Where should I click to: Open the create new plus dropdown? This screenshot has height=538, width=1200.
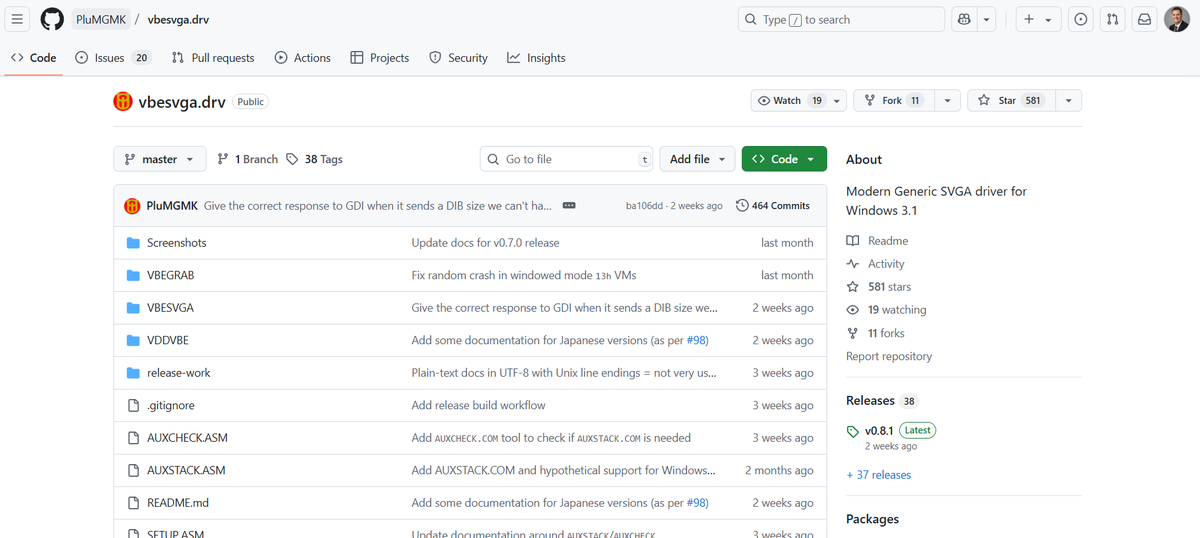coord(1037,19)
